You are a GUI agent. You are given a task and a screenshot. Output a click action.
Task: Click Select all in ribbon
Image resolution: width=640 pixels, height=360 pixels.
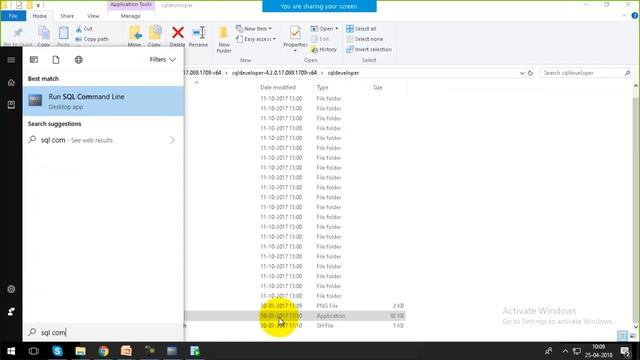361,29
